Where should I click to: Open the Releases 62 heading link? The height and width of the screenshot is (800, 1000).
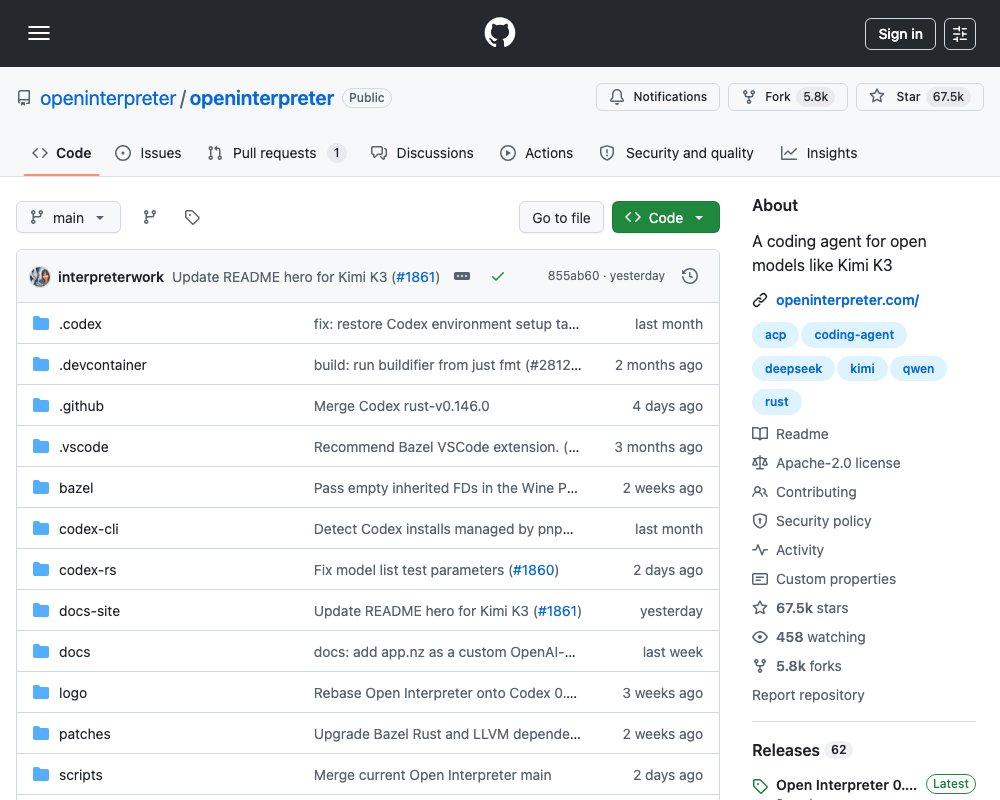pyautogui.click(x=802, y=750)
